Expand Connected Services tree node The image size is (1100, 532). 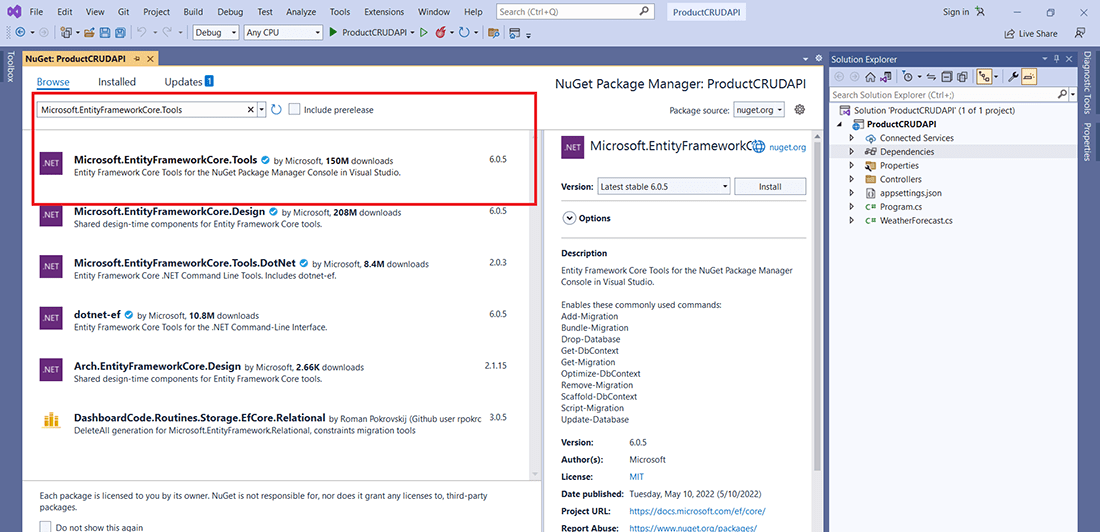[x=852, y=138]
